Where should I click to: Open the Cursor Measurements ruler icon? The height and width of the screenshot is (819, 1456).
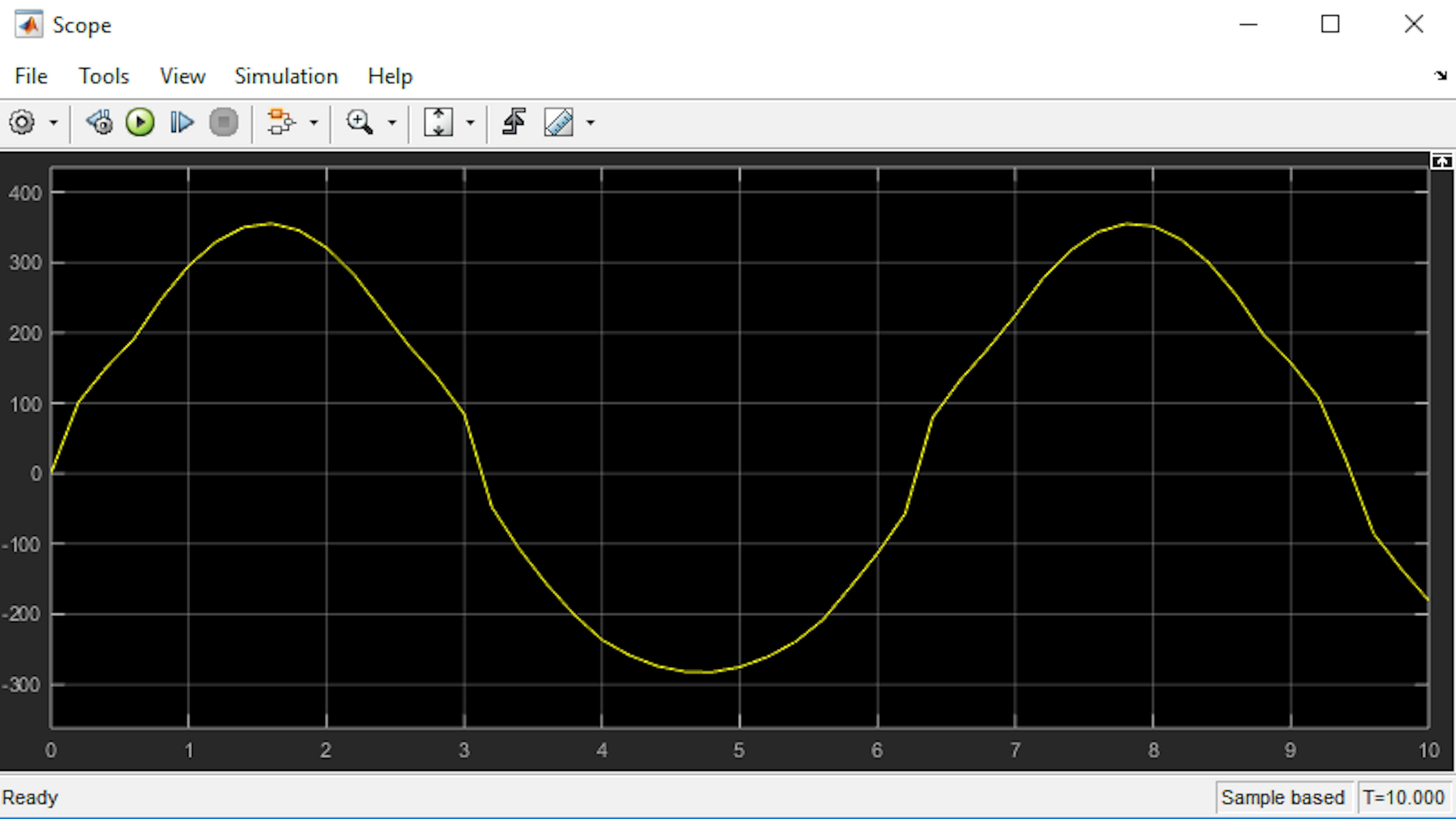coord(558,122)
